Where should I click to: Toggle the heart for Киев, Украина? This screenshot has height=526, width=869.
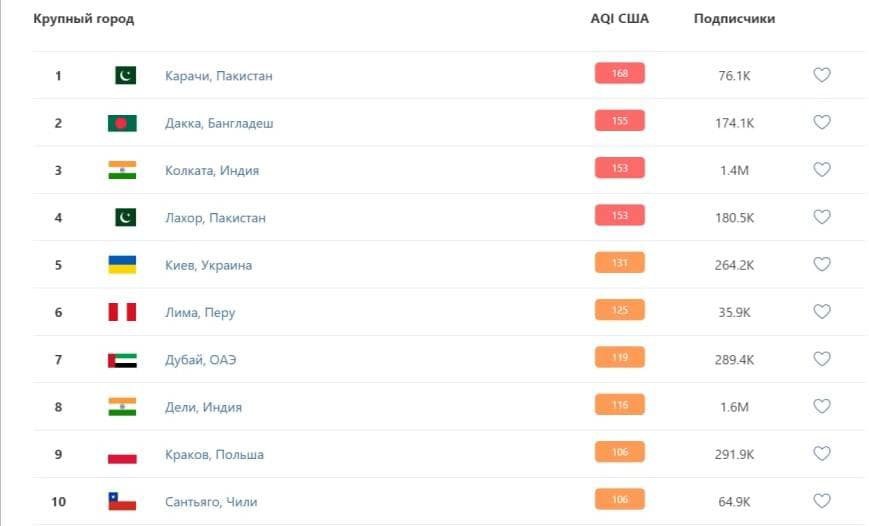tap(822, 265)
